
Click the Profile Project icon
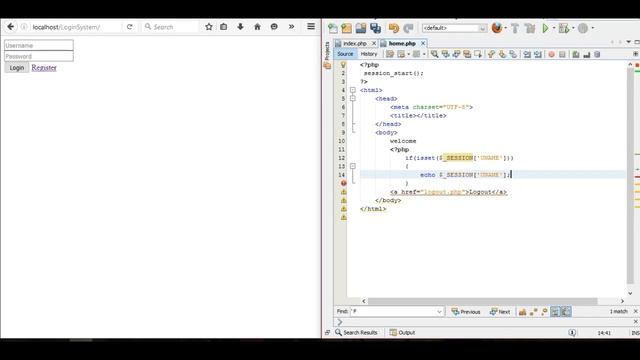pos(583,28)
